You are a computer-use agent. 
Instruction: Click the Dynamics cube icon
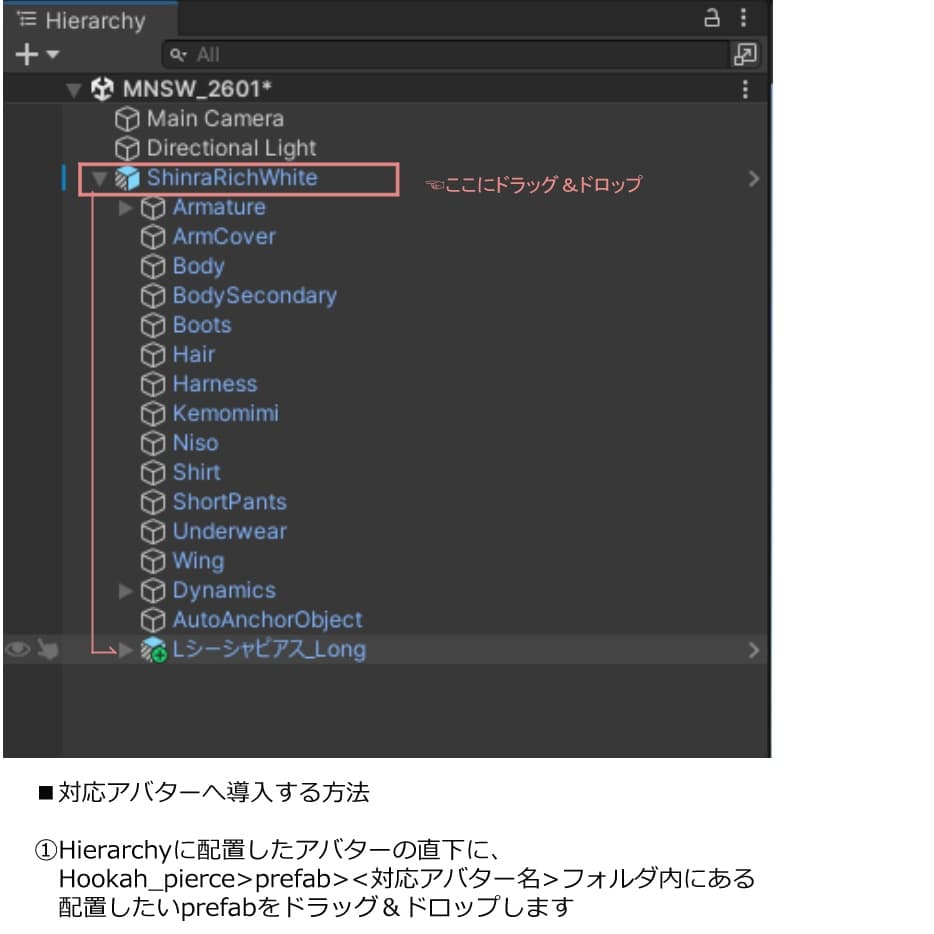click(x=153, y=590)
